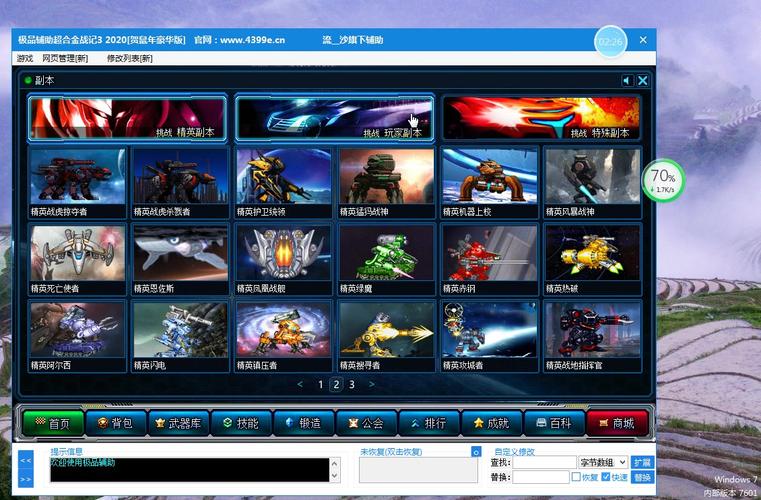Switch to 挑战 特殊副本 banner tab
The image size is (761, 500).
pyautogui.click(x=542, y=118)
